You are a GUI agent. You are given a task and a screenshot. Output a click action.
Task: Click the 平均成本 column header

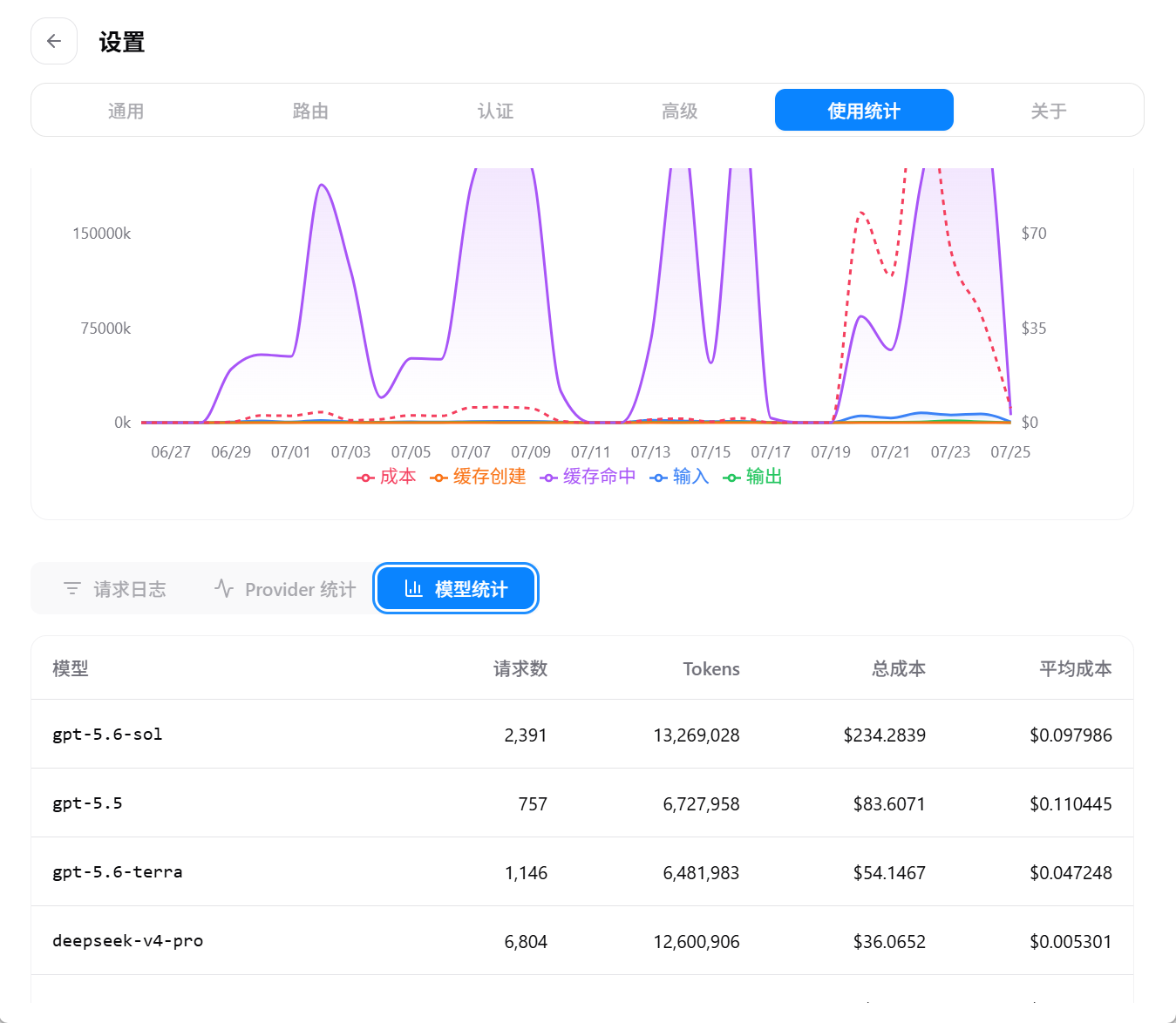(1076, 668)
